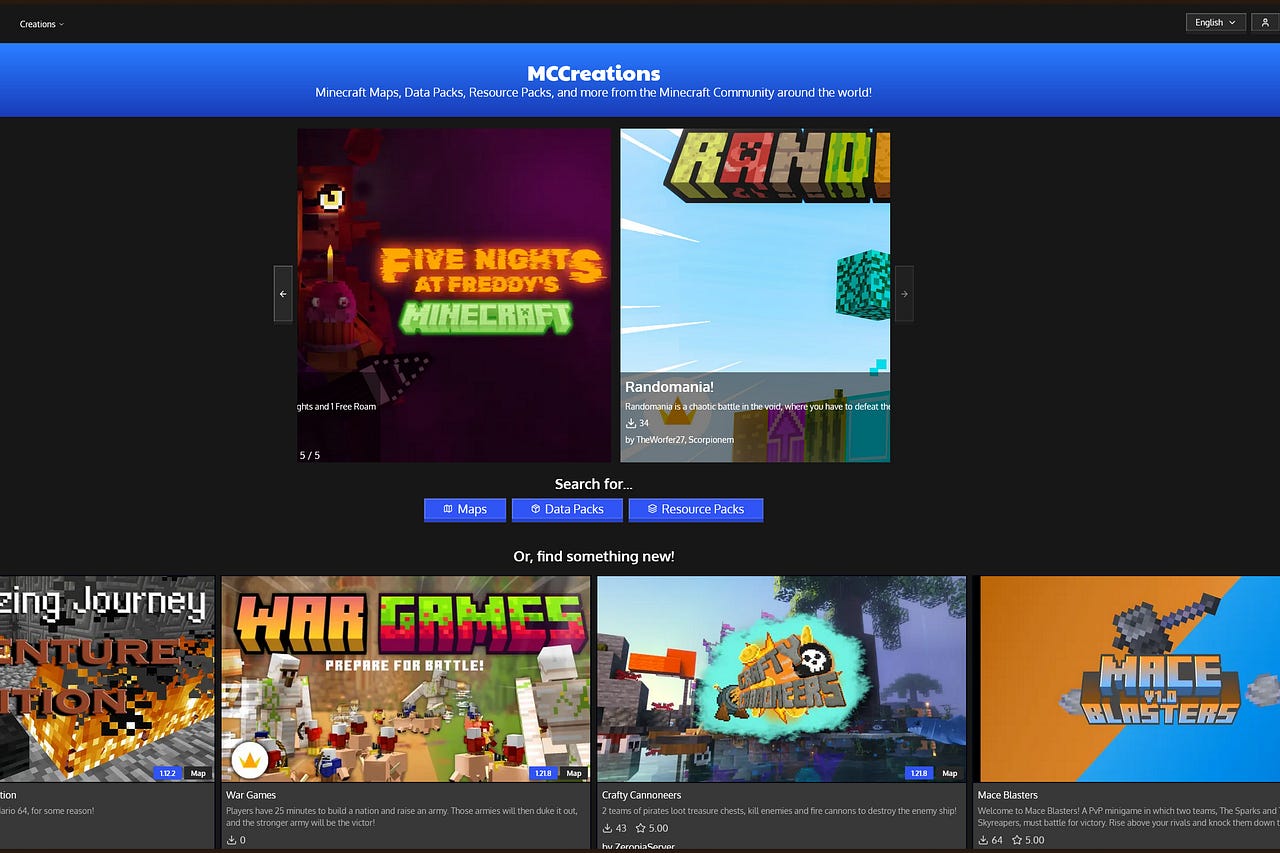The width and height of the screenshot is (1280, 853).
Task: Open the War Games card image
Action: pos(406,679)
